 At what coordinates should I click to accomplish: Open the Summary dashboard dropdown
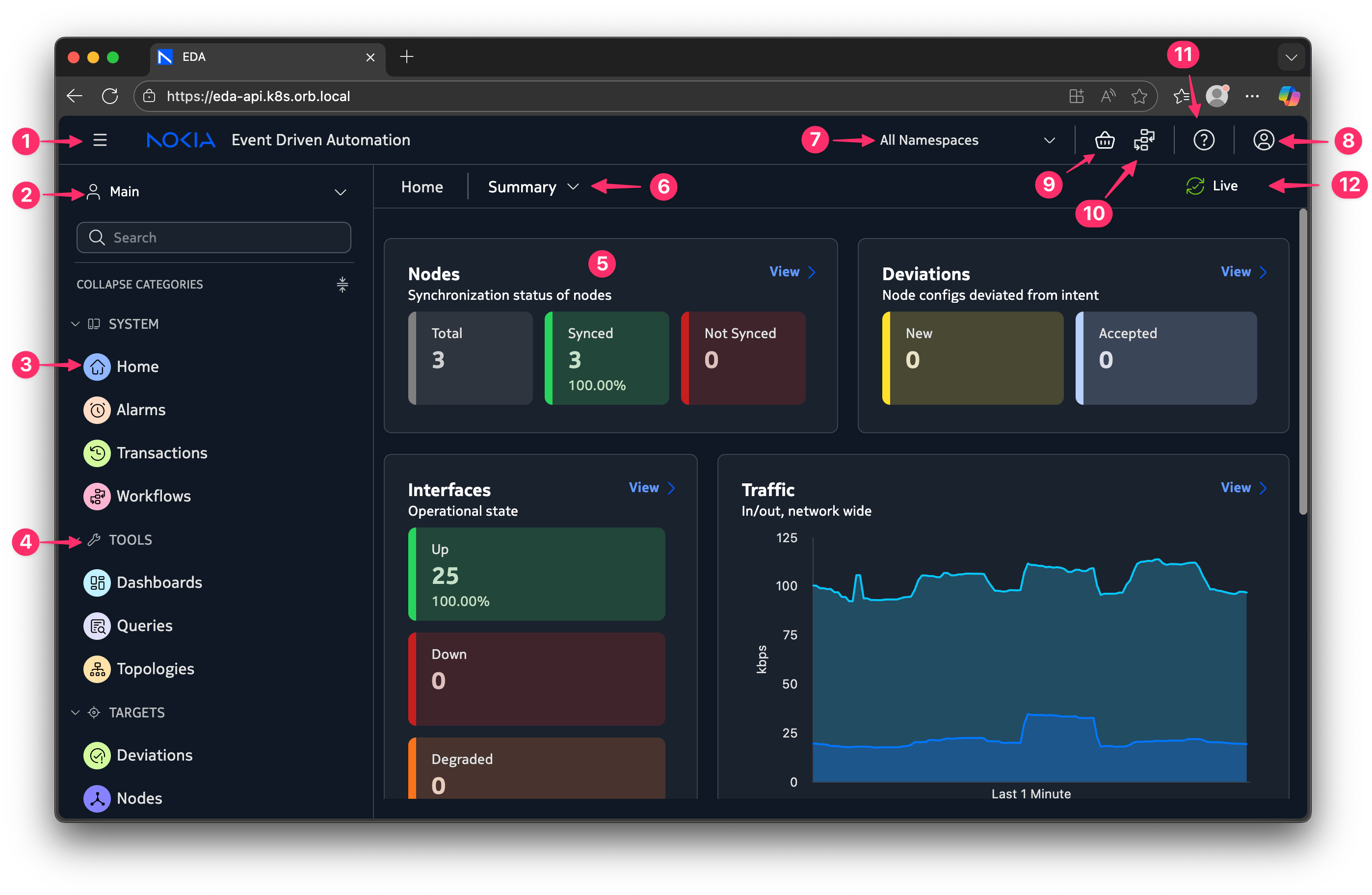[x=533, y=187]
